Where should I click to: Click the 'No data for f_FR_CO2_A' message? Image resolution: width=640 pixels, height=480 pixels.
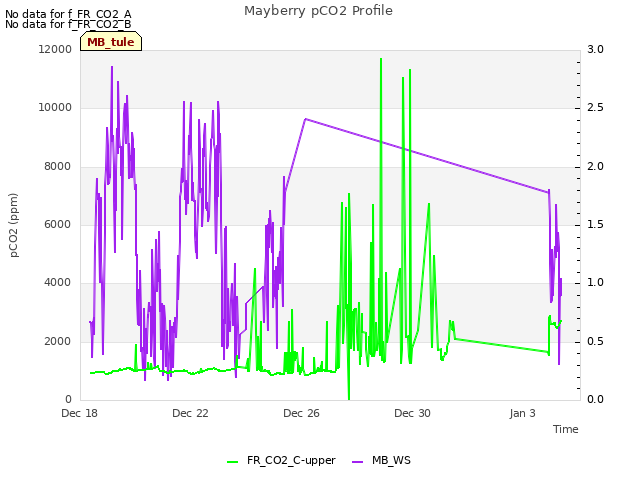(x=68, y=14)
